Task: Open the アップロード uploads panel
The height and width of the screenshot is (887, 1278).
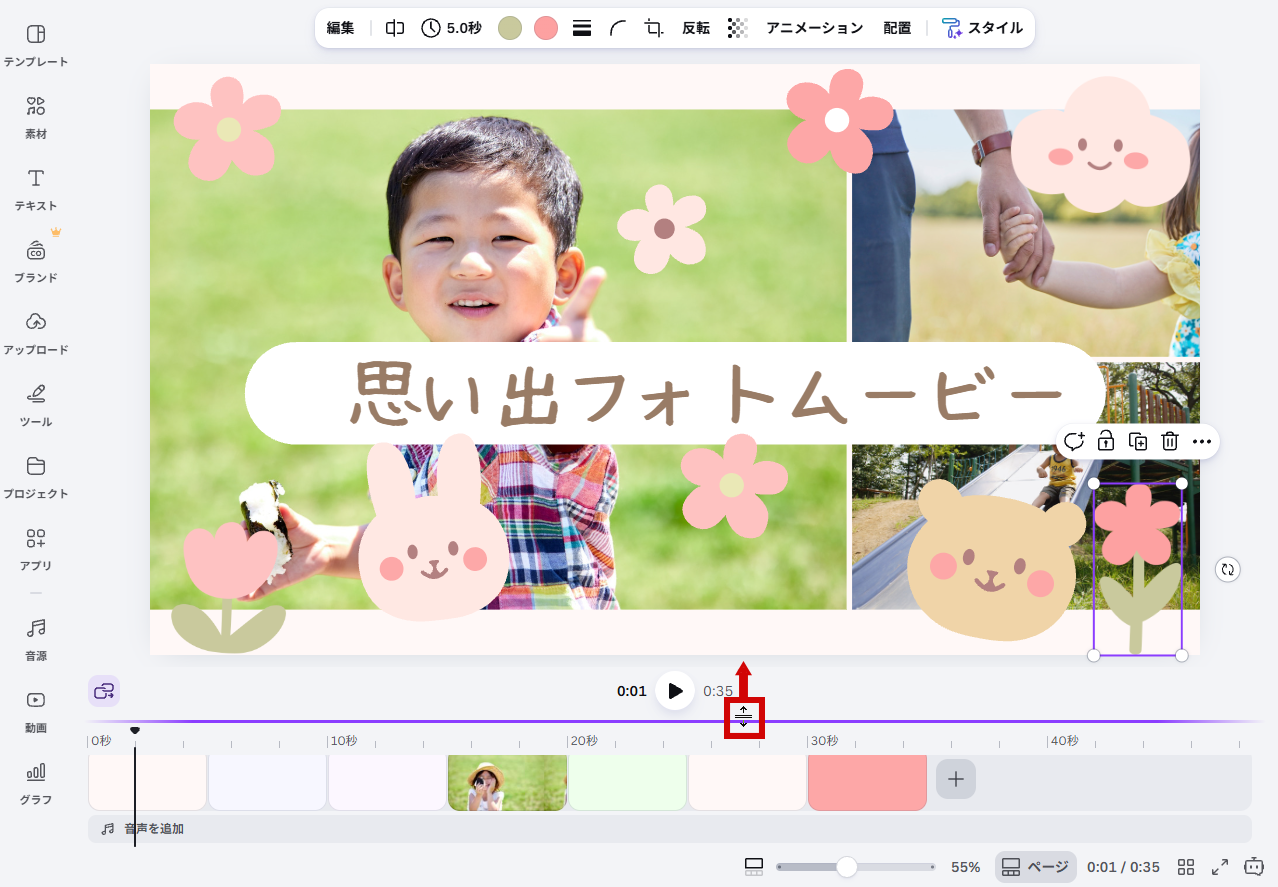Action: (36, 333)
